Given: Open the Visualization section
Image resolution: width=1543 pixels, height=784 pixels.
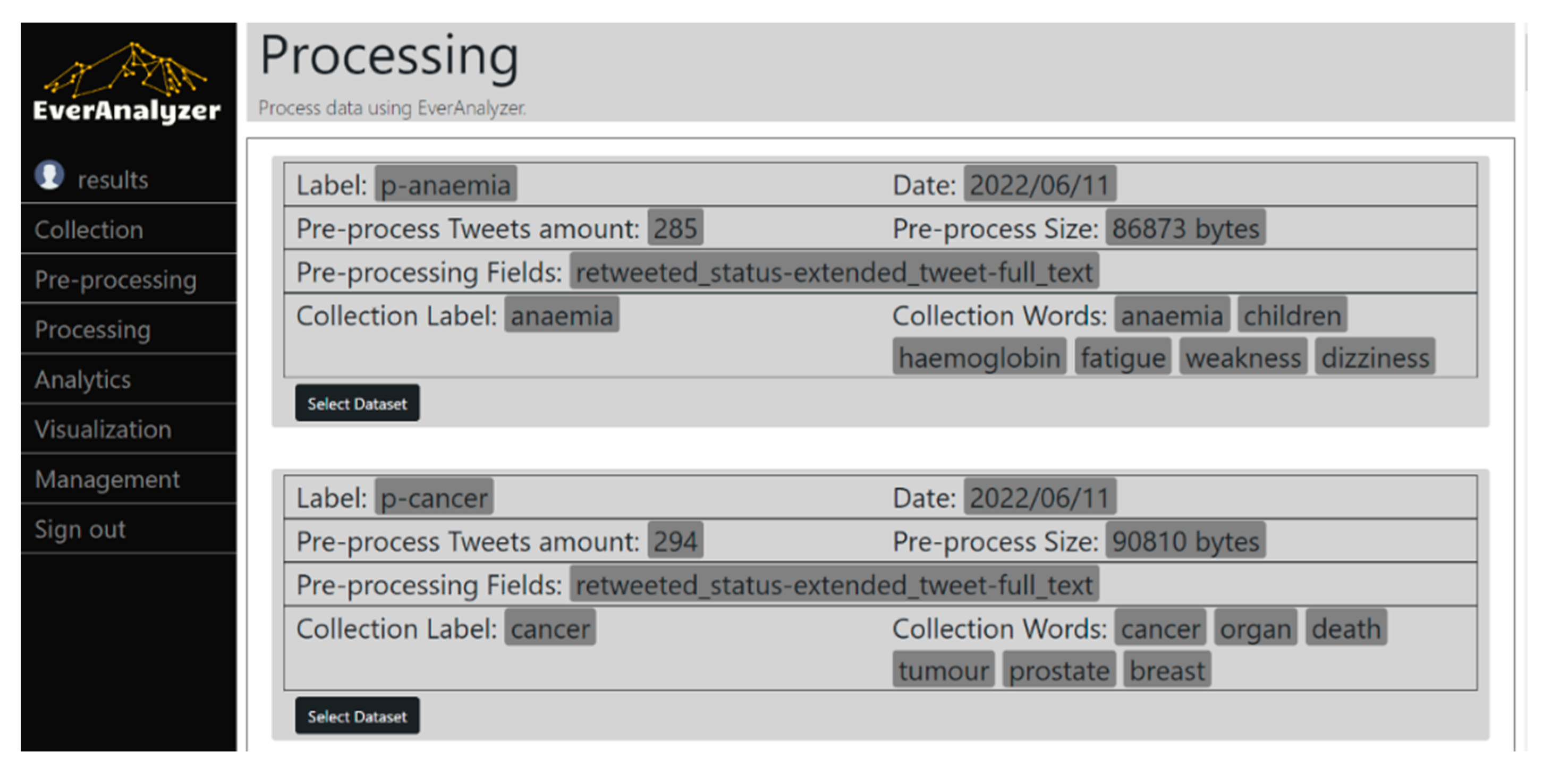Looking at the screenshot, I should (x=103, y=429).
